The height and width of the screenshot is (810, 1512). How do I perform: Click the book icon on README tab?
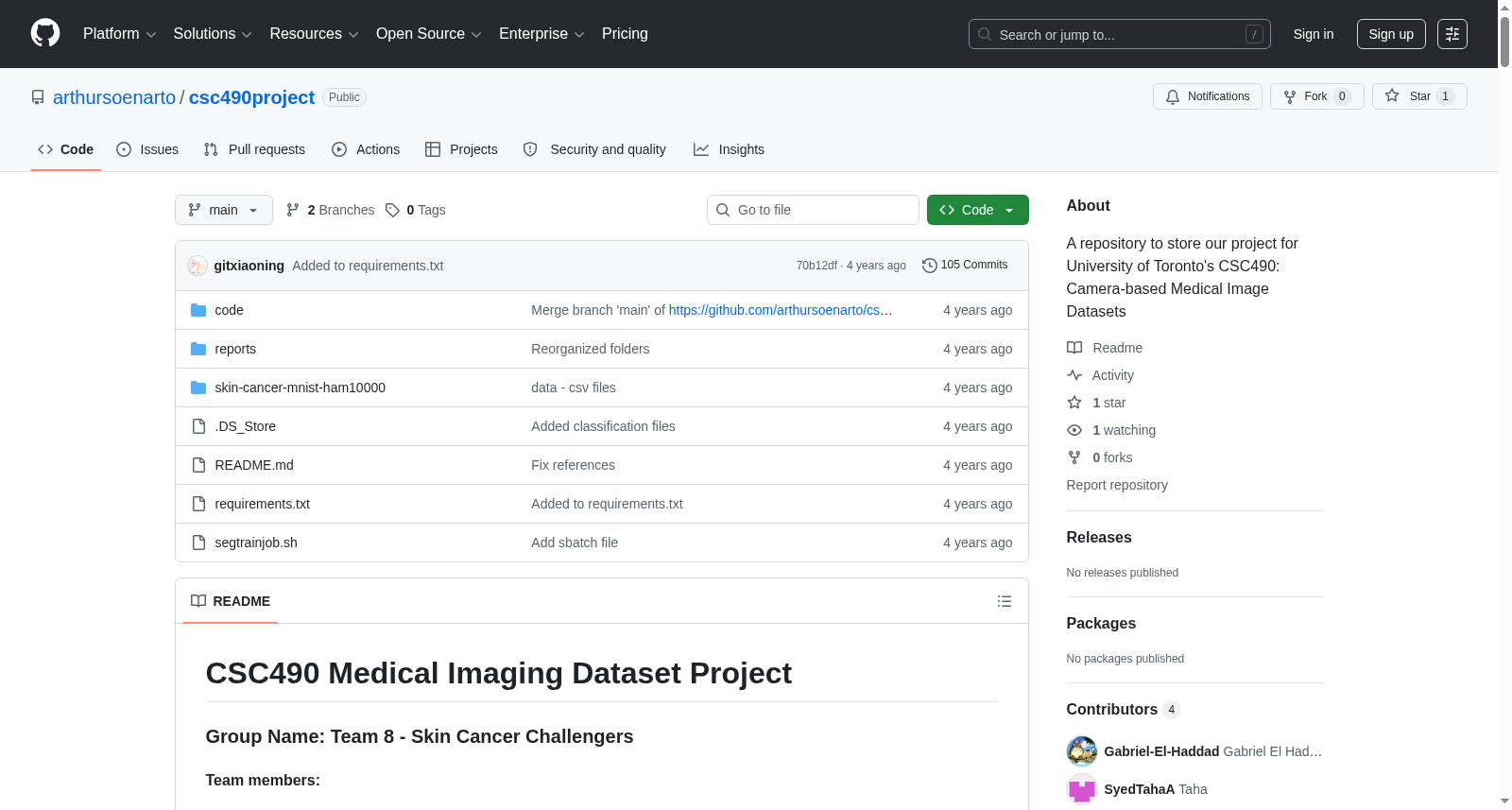198,601
